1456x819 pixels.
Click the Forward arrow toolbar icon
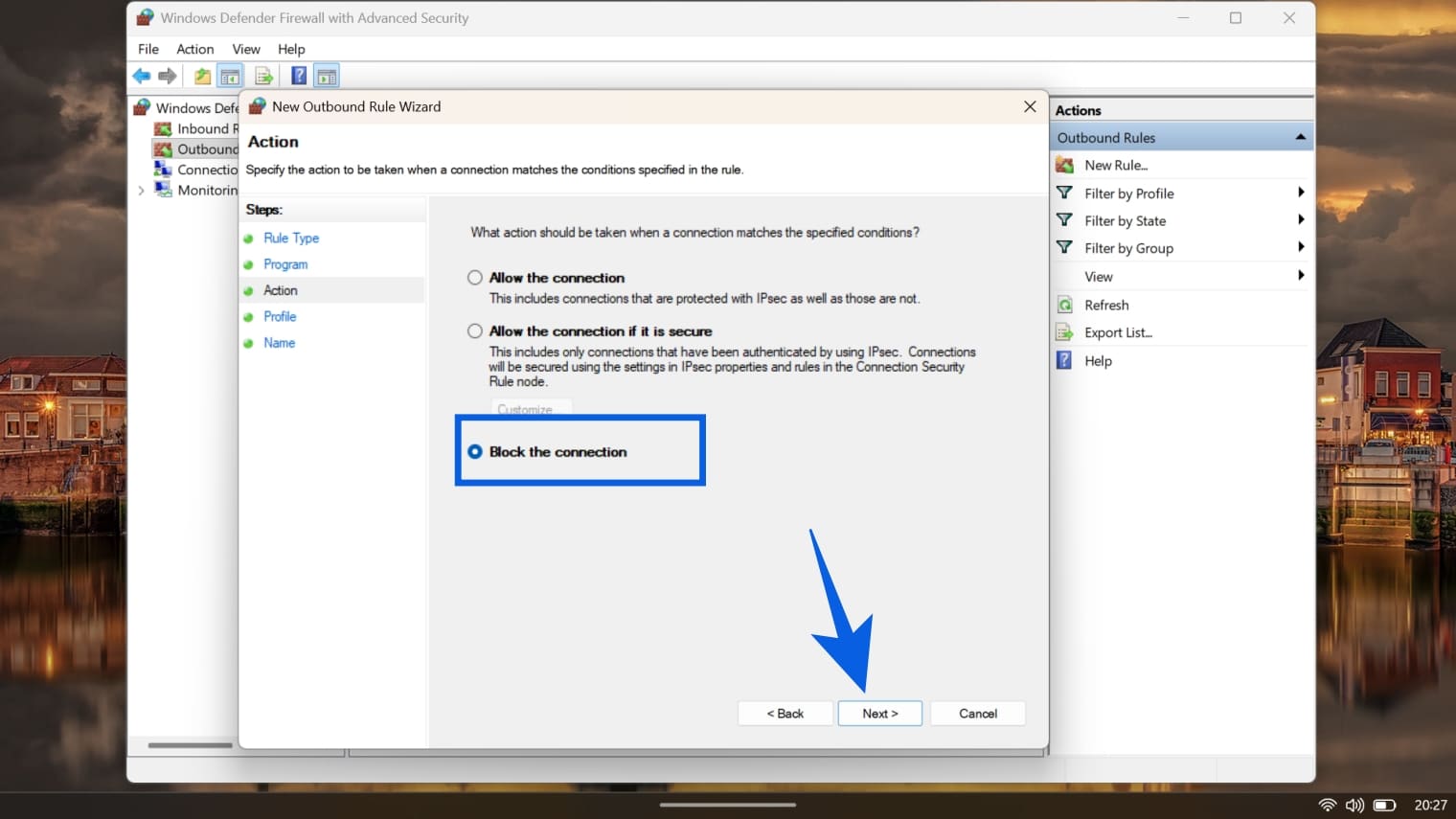pos(168,76)
